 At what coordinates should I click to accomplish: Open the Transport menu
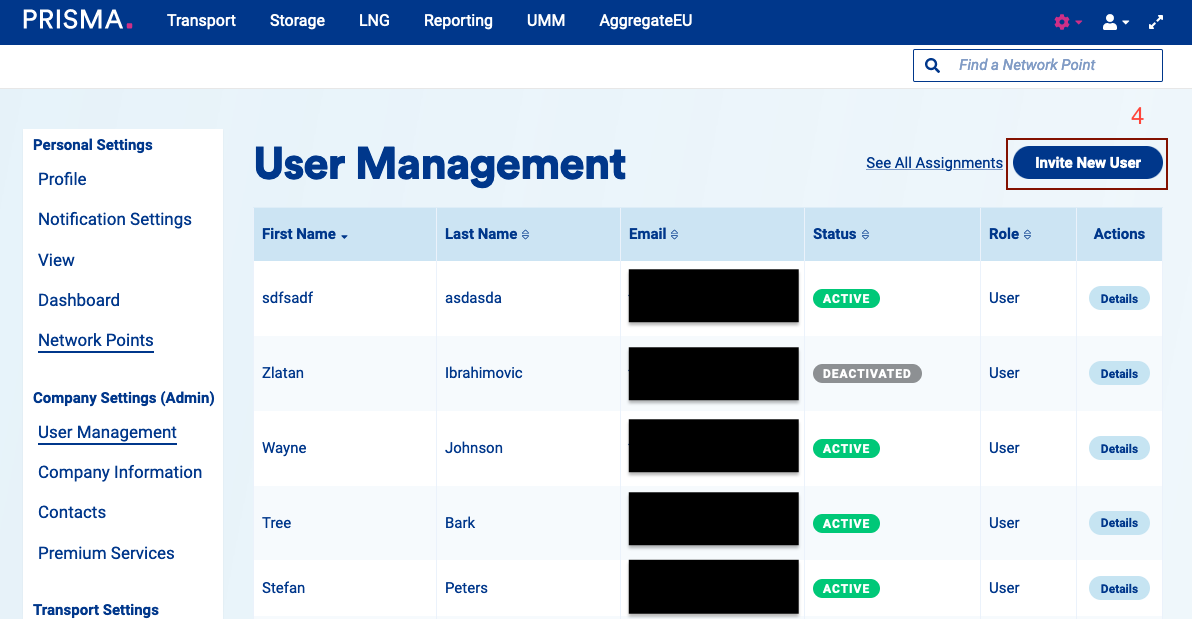click(201, 21)
